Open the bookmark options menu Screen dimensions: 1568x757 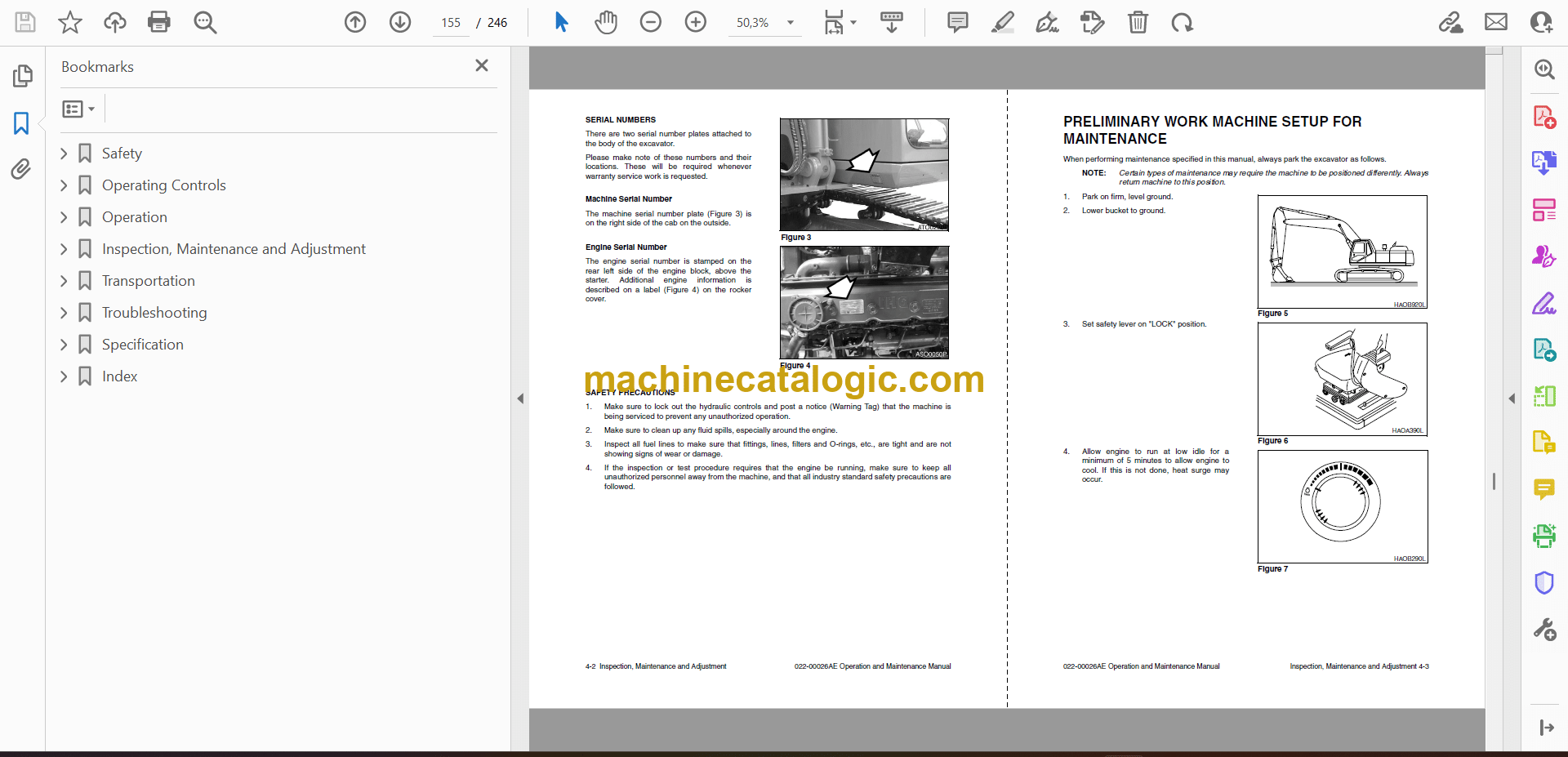pyautogui.click(x=78, y=109)
